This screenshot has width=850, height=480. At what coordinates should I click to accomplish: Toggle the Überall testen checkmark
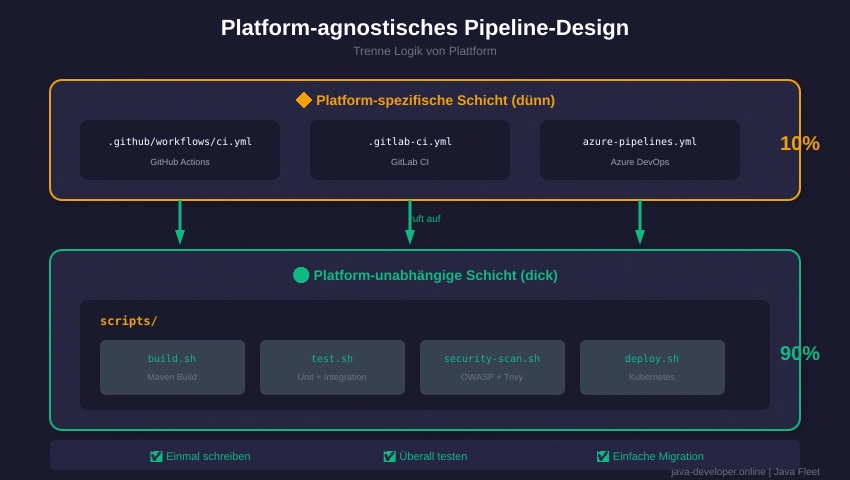click(x=390, y=456)
